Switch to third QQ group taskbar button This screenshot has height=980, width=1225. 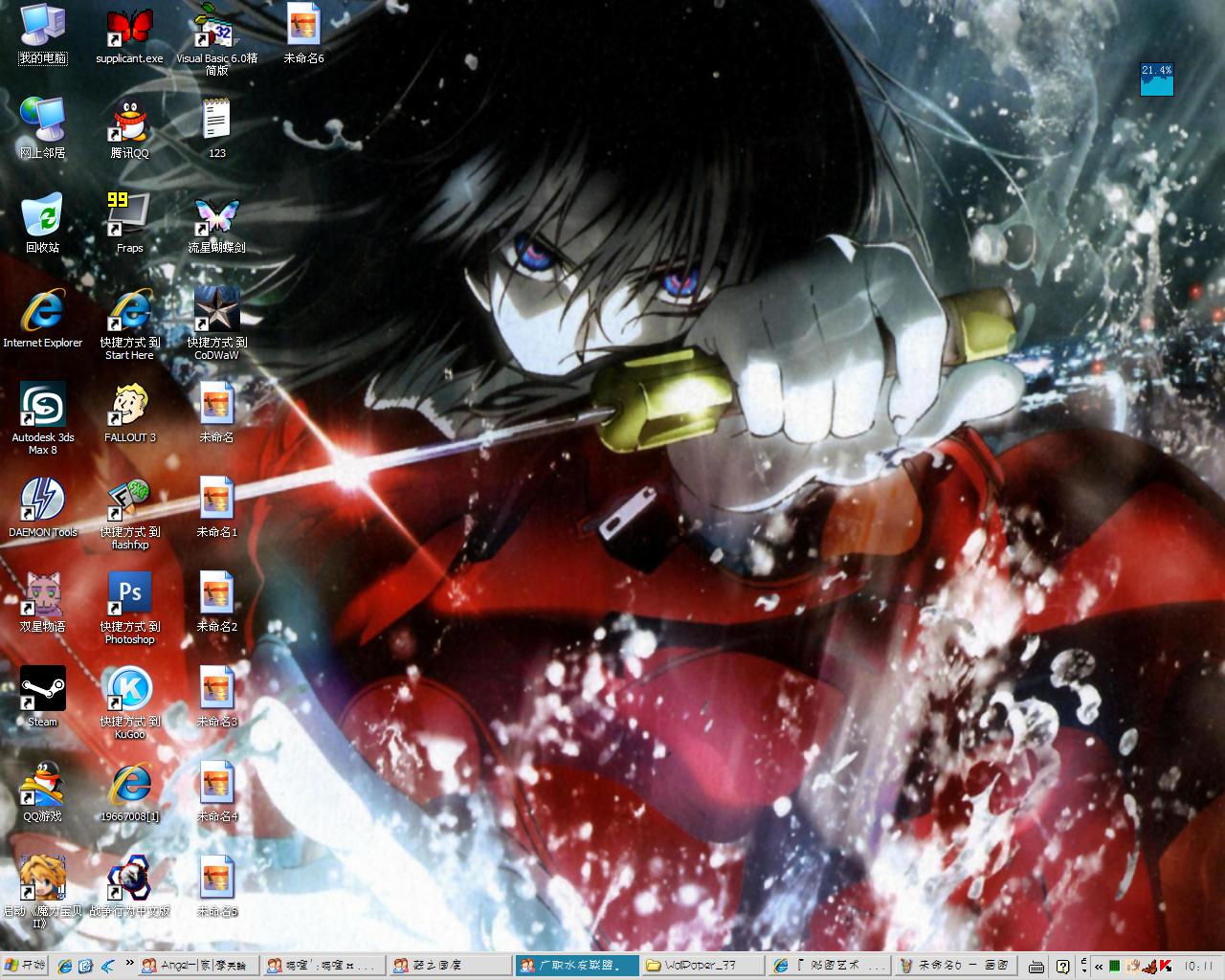(450, 966)
